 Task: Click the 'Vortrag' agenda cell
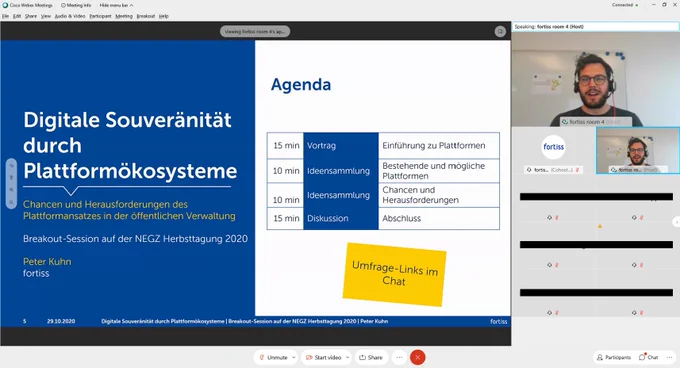(340, 146)
